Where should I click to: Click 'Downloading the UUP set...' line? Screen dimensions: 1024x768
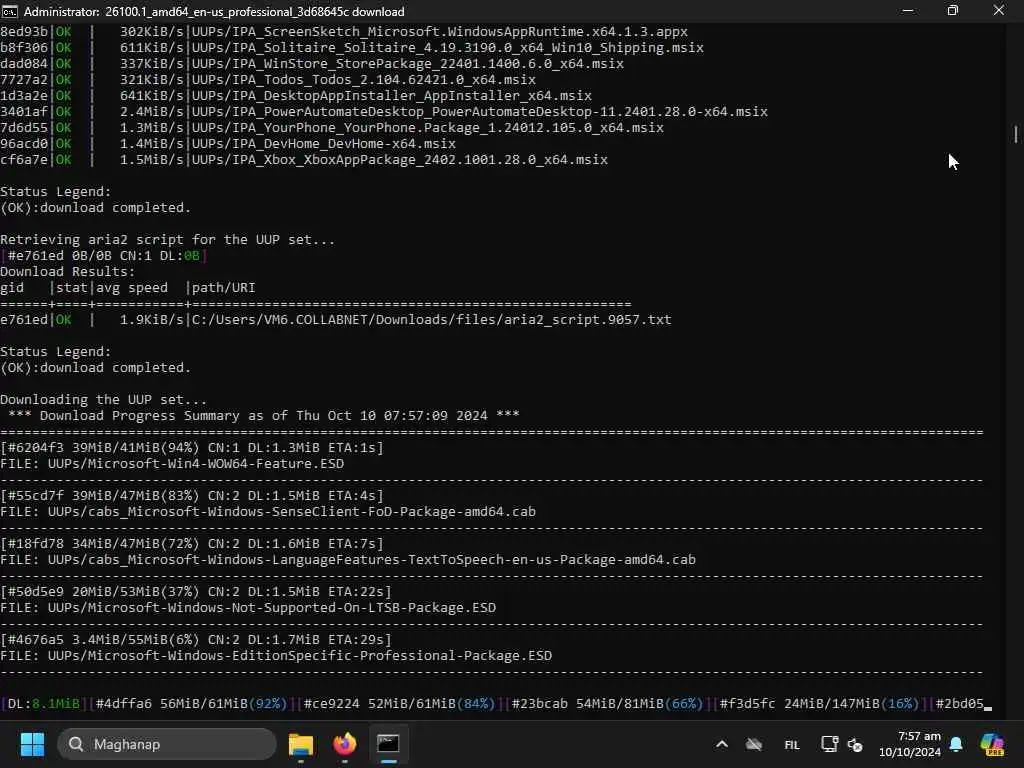tap(103, 399)
